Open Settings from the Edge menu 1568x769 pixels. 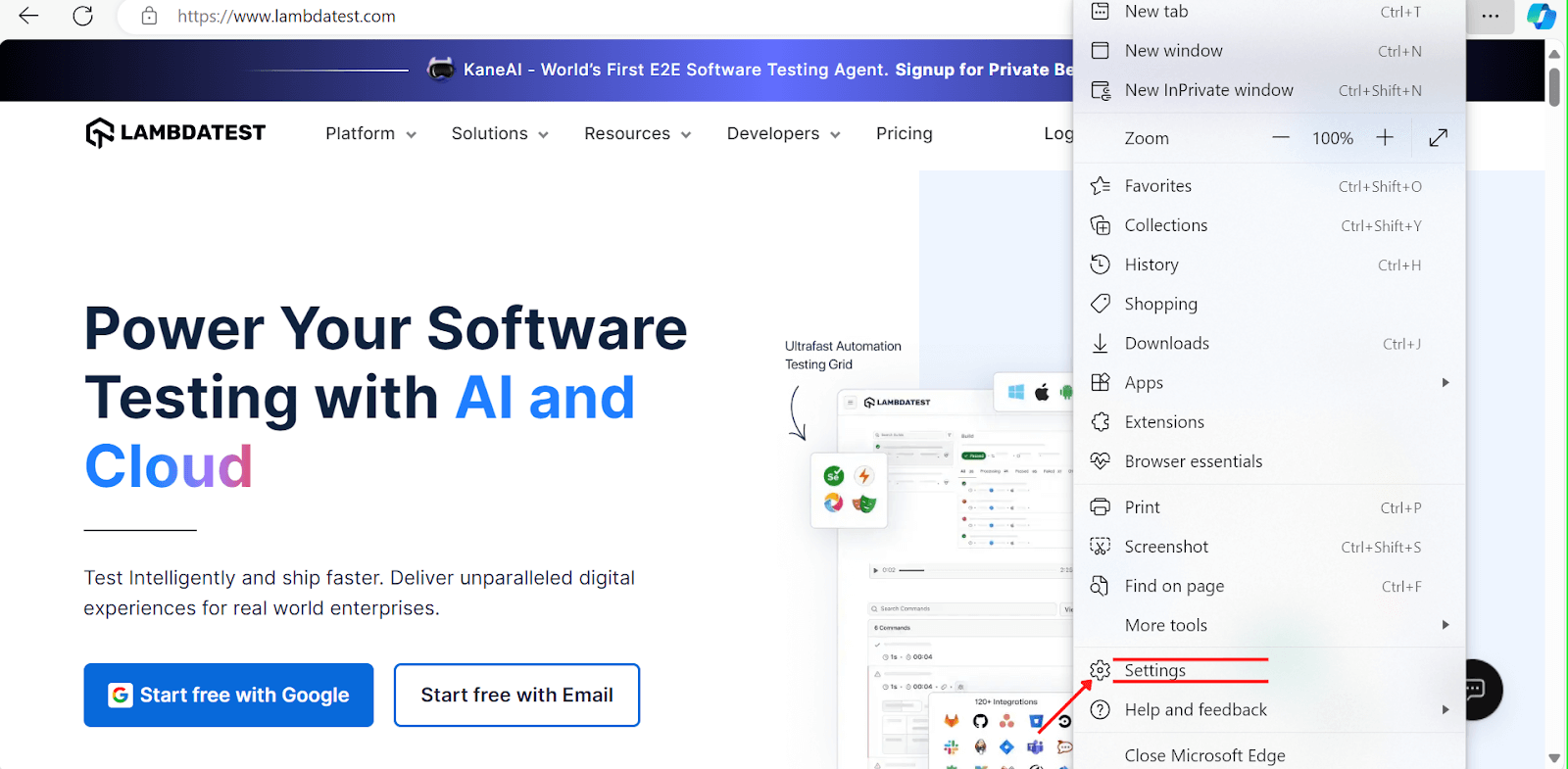click(x=1269, y=670)
